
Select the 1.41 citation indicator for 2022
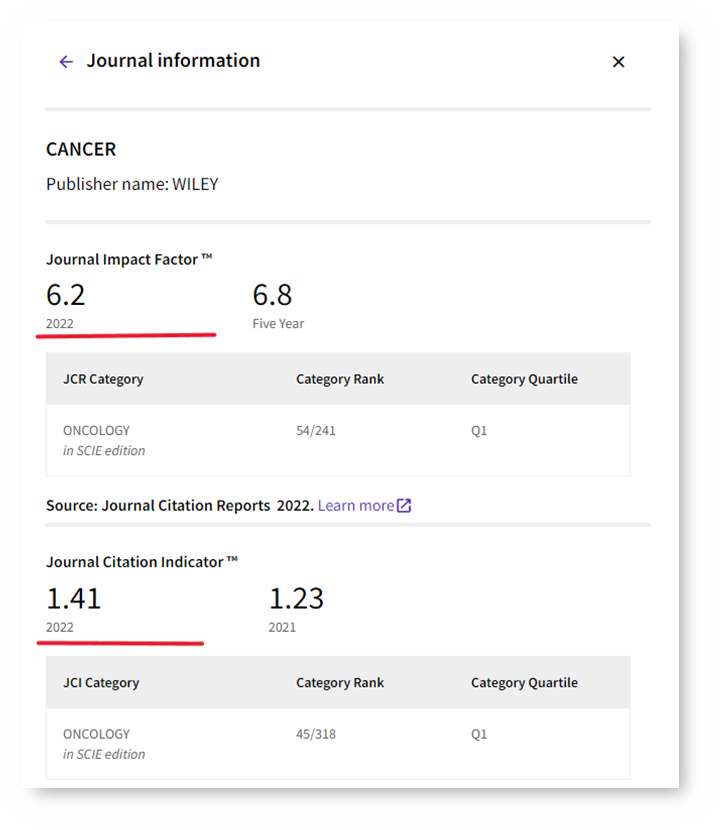(74, 598)
